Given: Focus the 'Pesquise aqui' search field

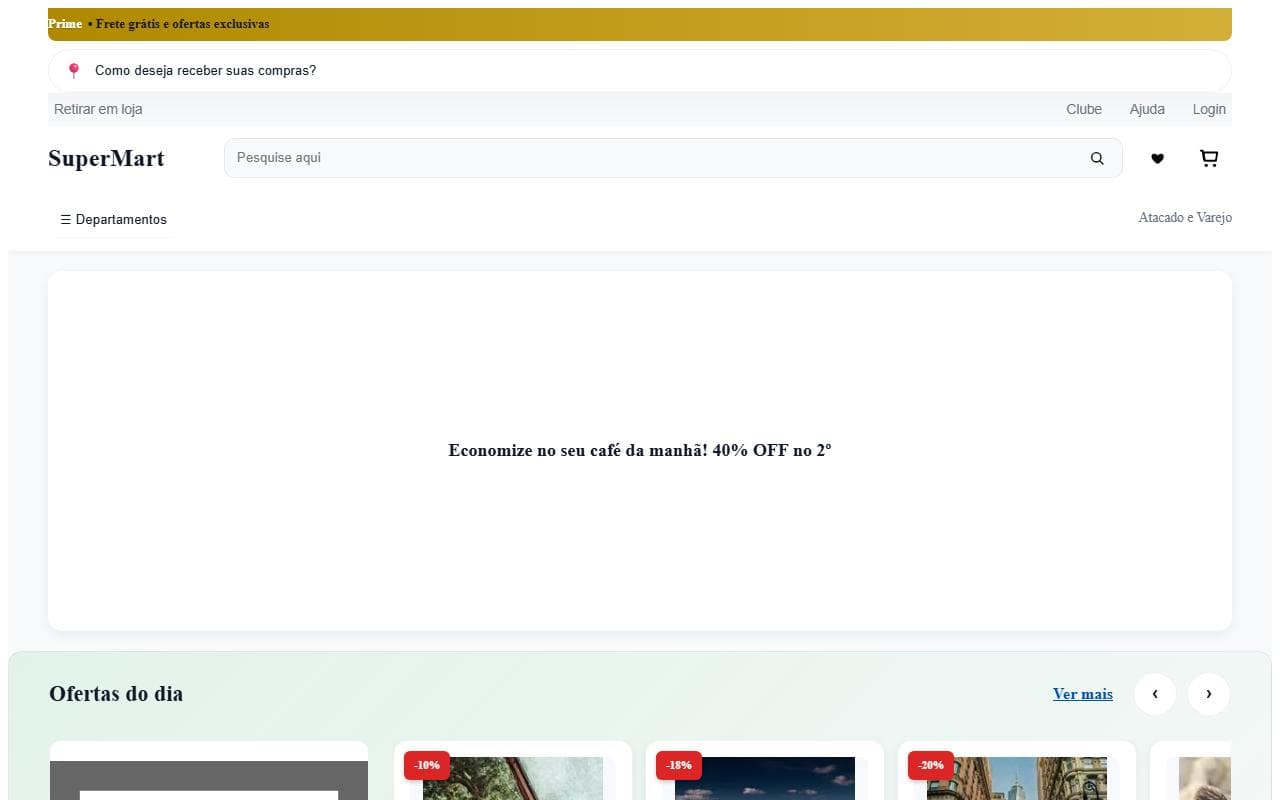Looking at the screenshot, I should point(650,158).
